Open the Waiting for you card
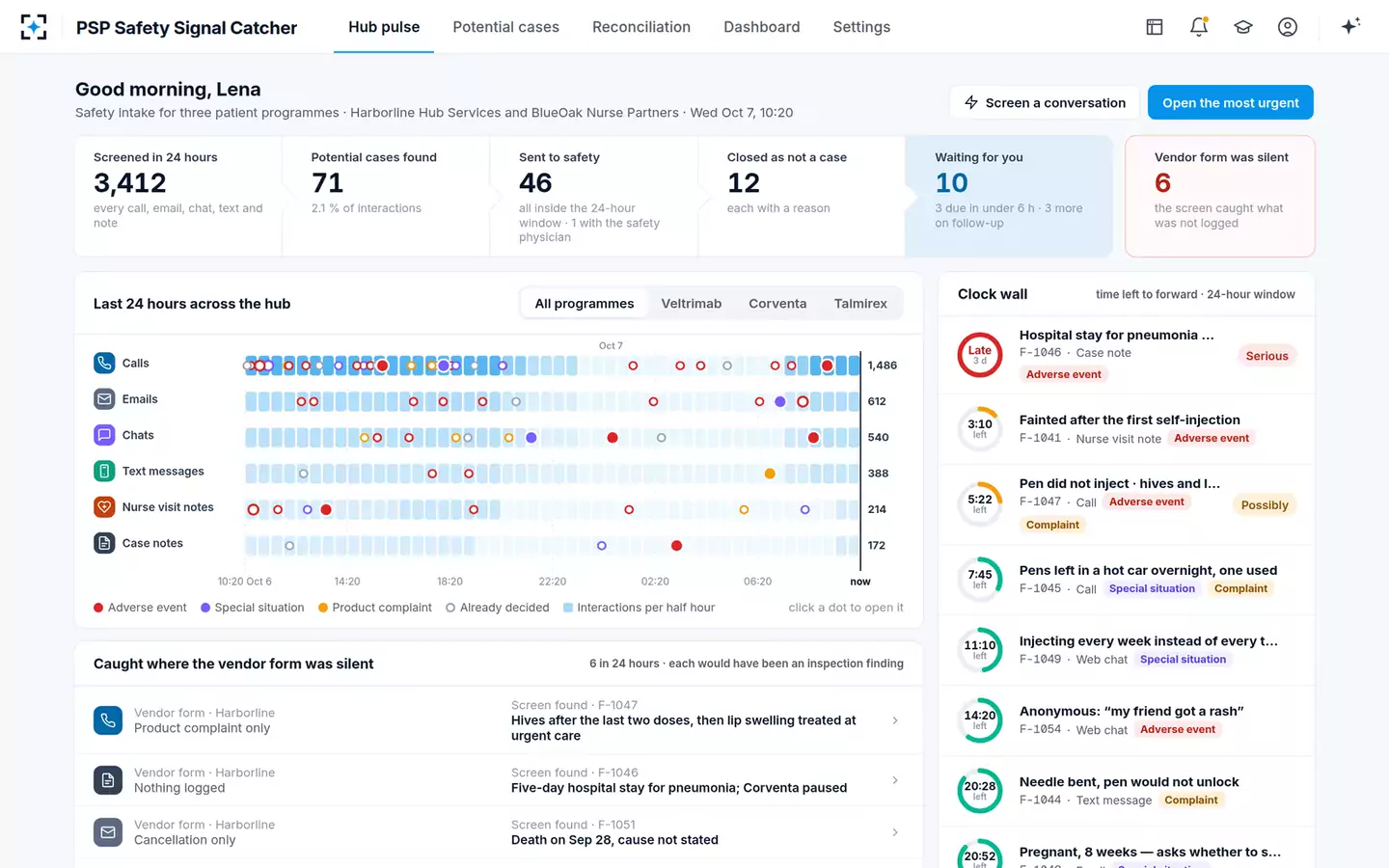 pos(1008,196)
